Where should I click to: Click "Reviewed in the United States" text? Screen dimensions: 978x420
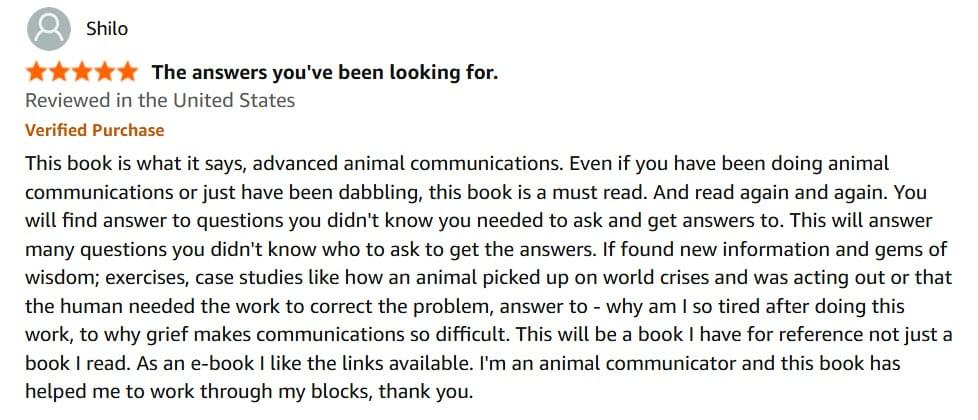coord(160,100)
